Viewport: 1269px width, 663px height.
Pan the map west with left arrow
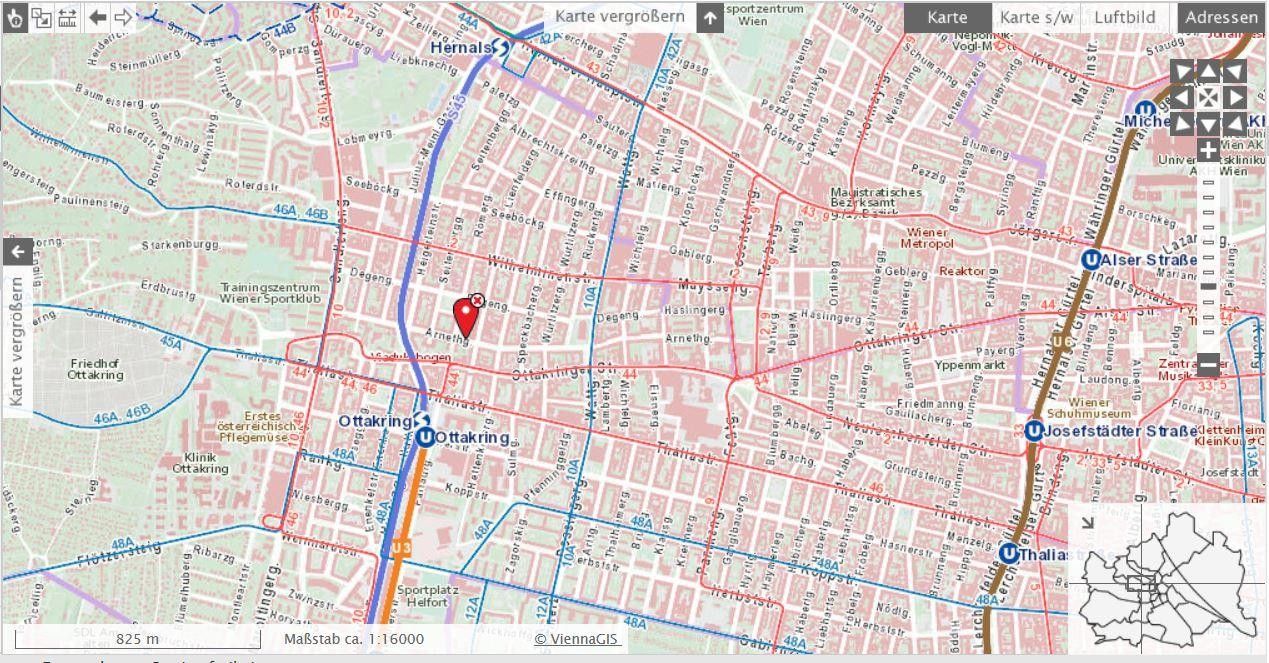[1183, 97]
